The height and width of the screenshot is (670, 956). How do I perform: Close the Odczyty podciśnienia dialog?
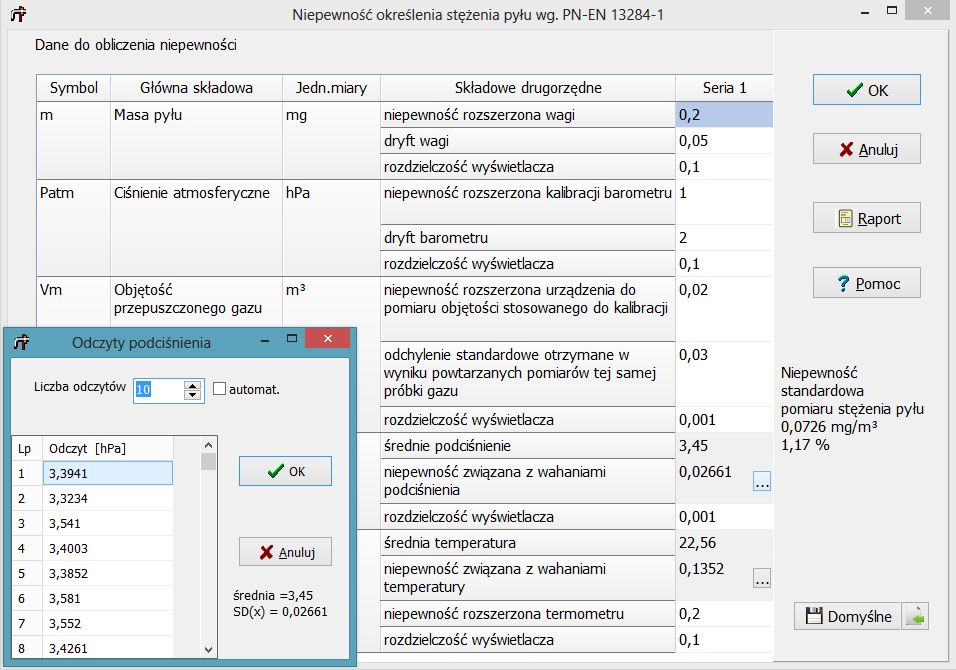[x=327, y=338]
